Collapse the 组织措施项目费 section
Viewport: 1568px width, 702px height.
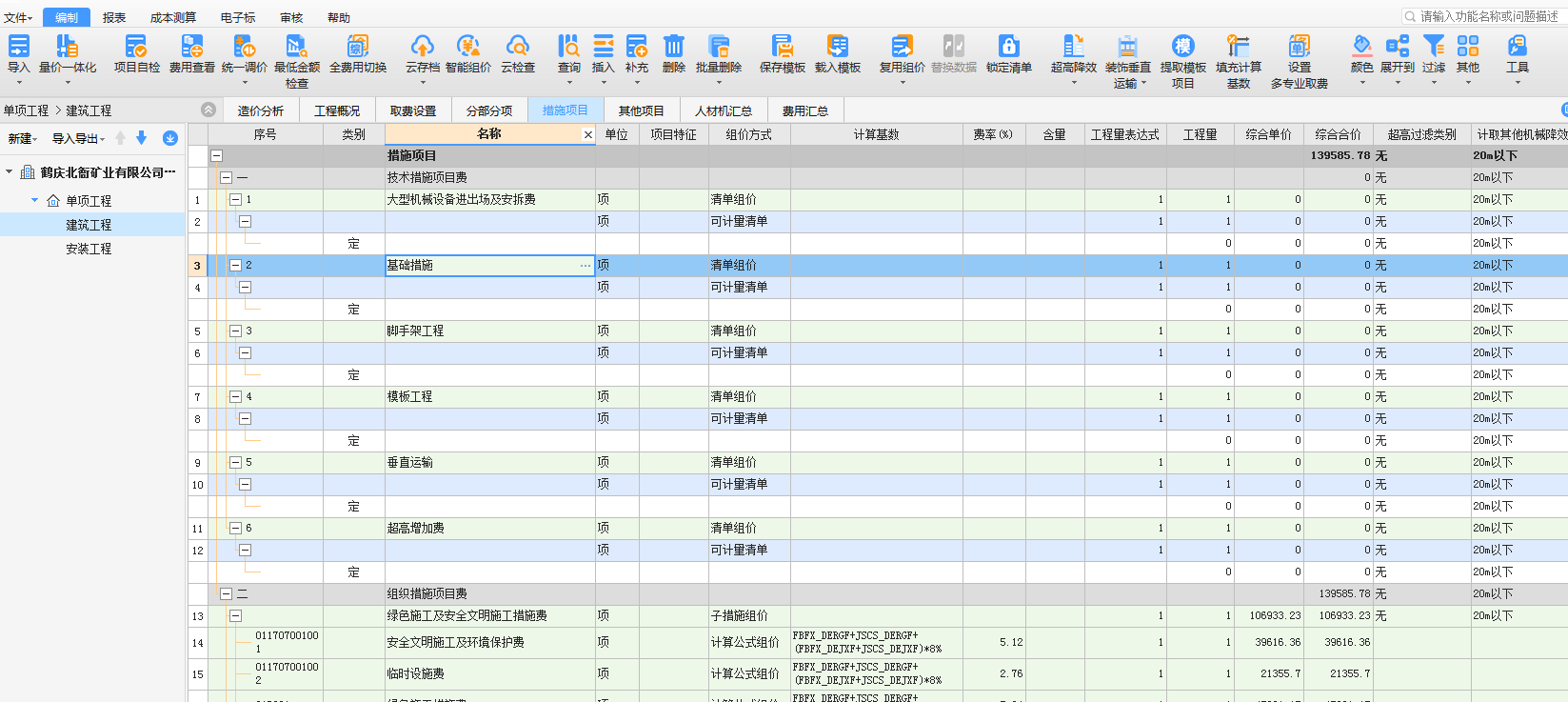(x=227, y=593)
